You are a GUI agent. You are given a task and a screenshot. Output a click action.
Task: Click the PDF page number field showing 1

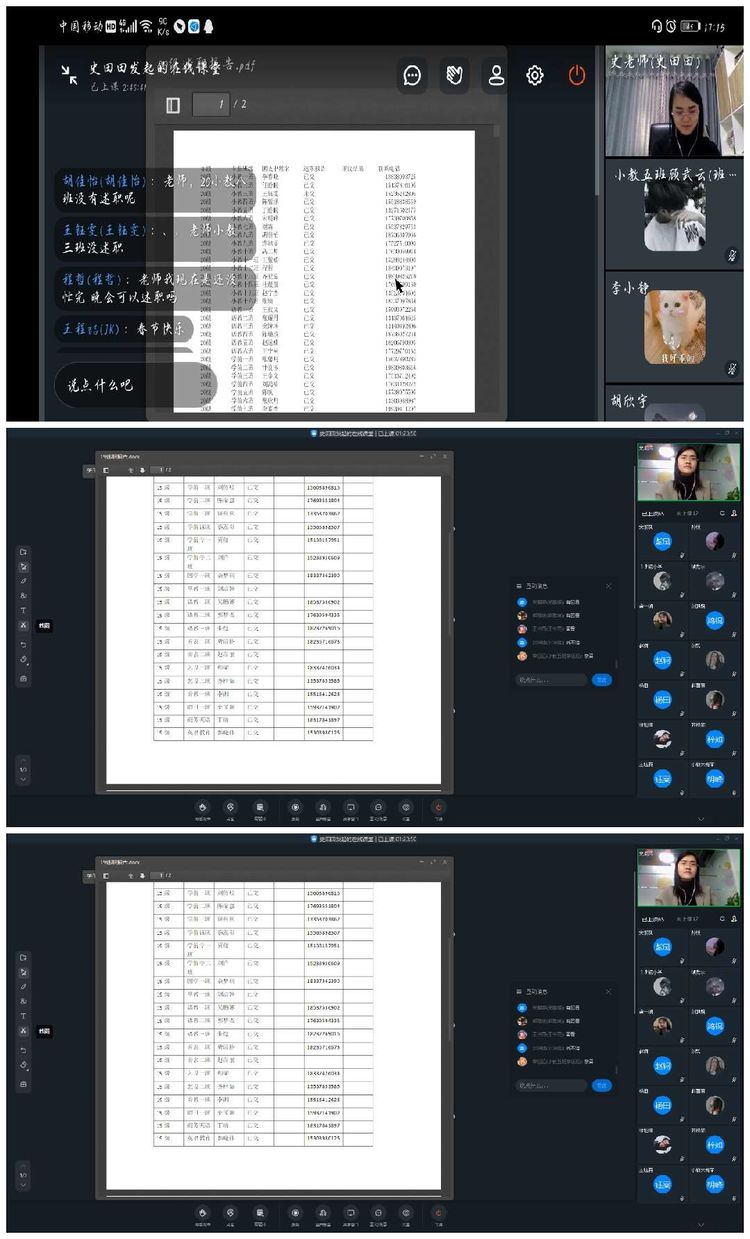pyautogui.click(x=210, y=104)
